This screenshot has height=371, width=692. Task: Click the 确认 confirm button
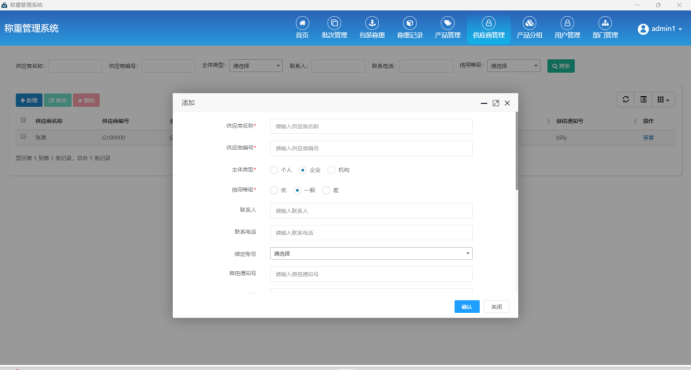[x=467, y=307]
